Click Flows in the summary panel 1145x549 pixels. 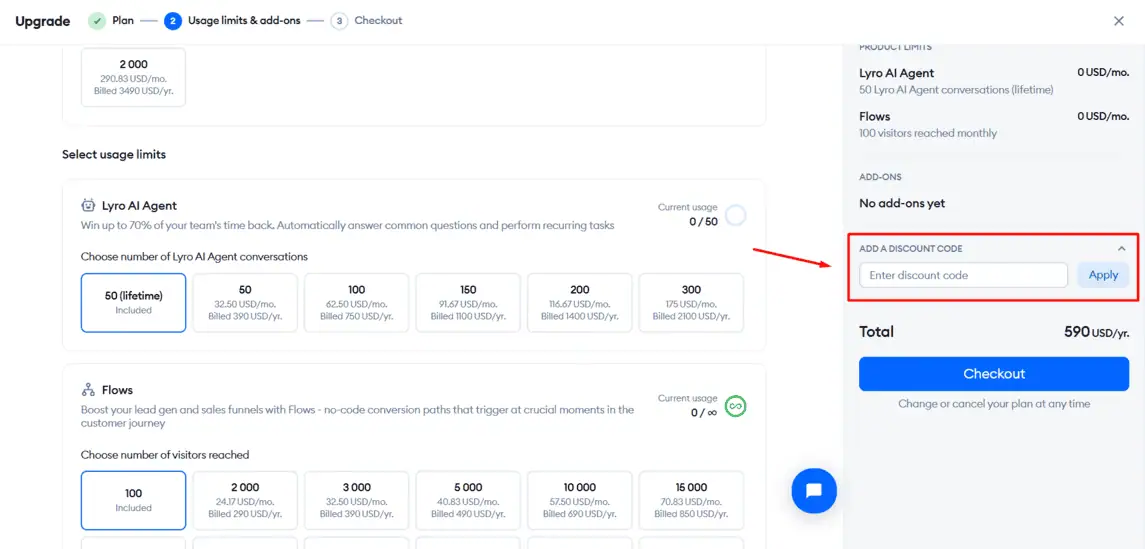[875, 116]
